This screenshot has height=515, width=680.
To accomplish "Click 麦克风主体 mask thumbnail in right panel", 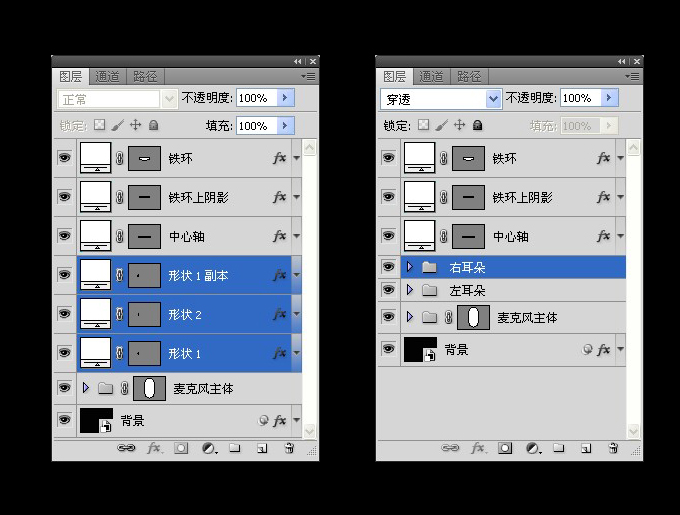I will (x=473, y=317).
